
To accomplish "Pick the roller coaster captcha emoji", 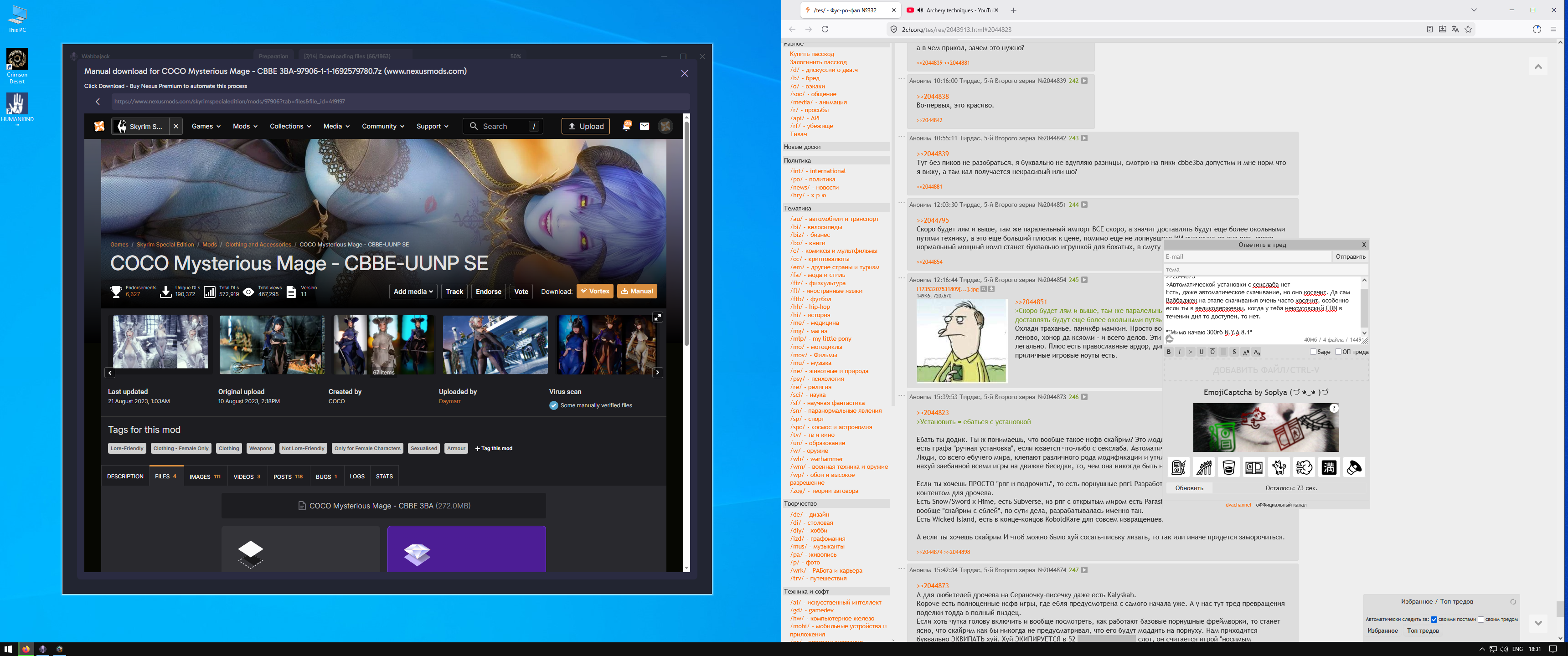I will tap(1204, 467).
